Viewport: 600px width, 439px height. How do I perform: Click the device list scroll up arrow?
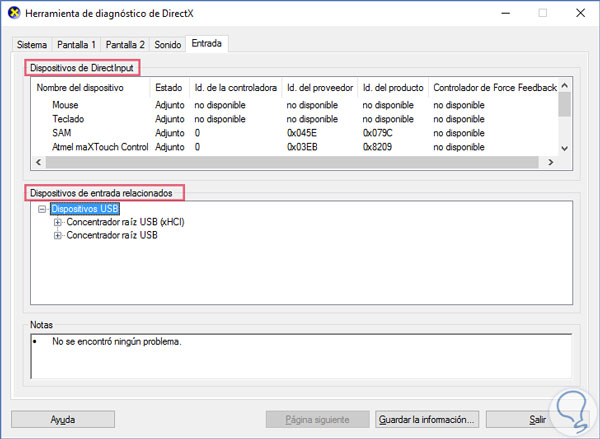pyautogui.click(x=564, y=86)
